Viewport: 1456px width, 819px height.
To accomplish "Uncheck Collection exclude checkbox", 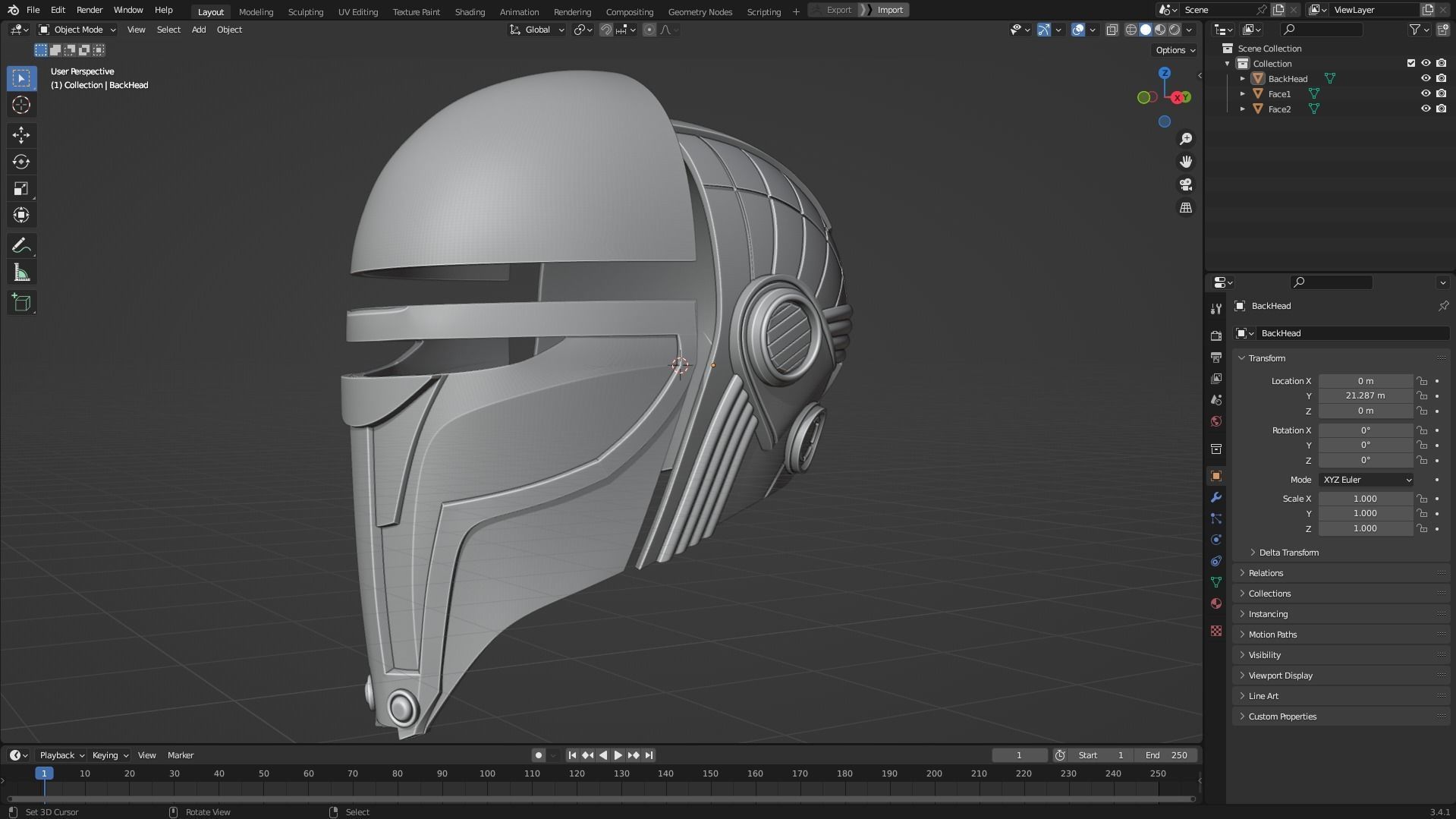I will [x=1411, y=63].
